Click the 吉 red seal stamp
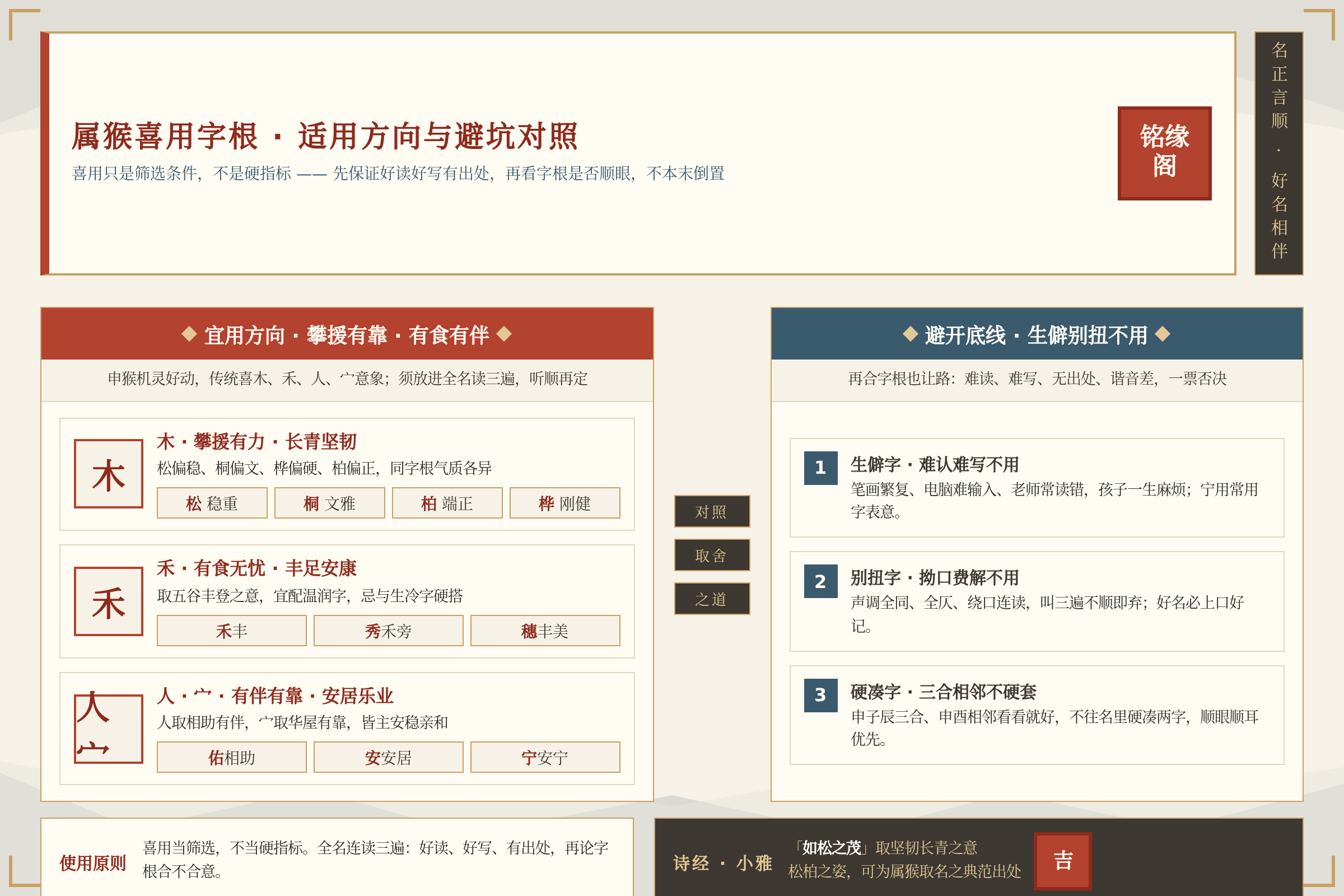This screenshot has width=1344, height=896. 1062,861
